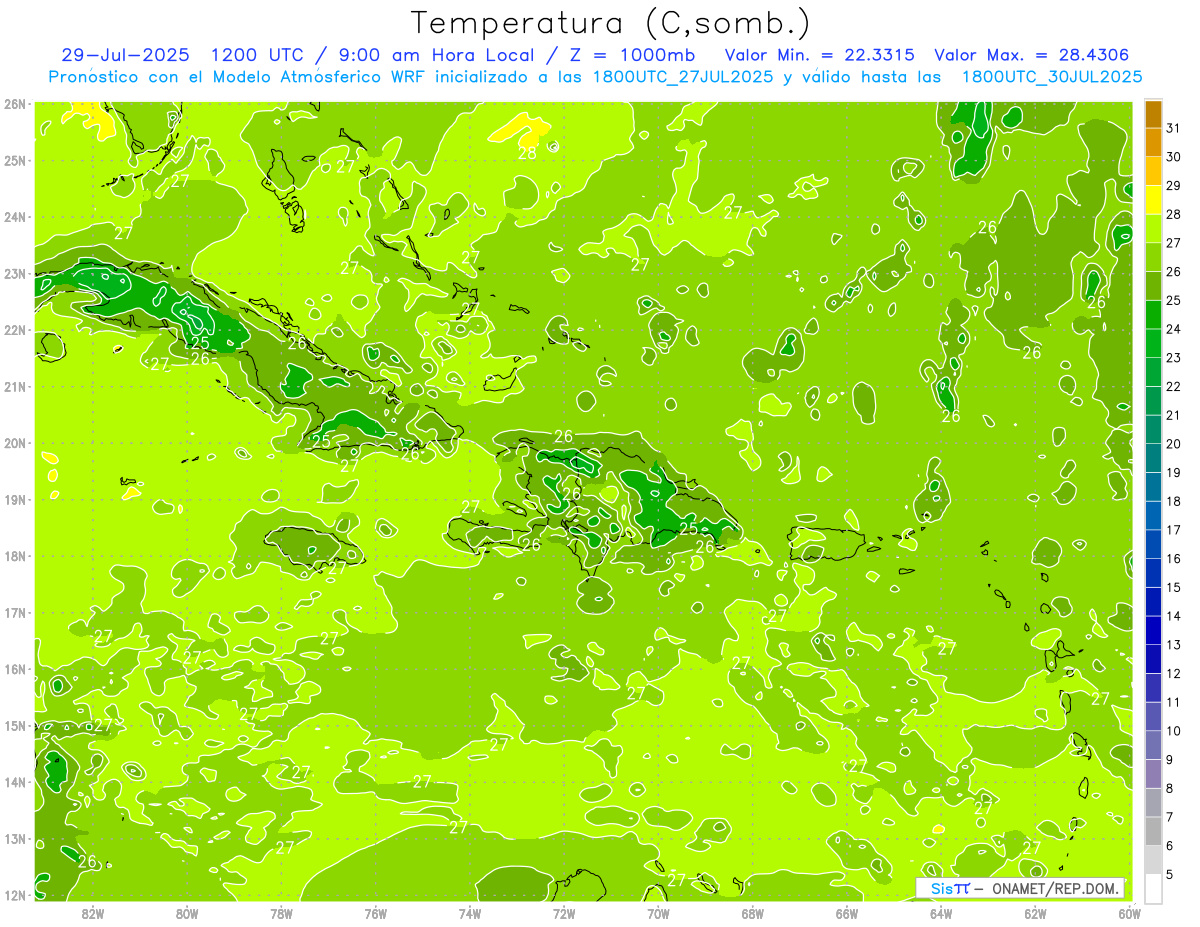Viewport: 1200px width, 927px height.
Task: Click the yellow colorbar segment between 28 and 29
Action: point(1153,200)
